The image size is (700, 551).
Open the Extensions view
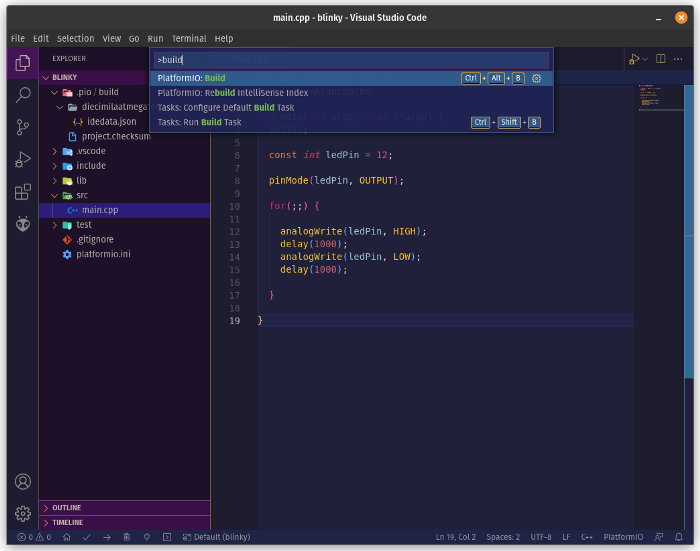(x=22, y=192)
